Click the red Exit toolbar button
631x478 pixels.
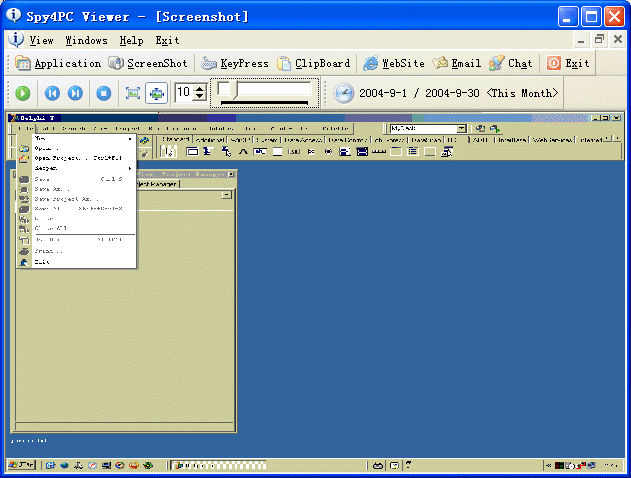click(568, 63)
